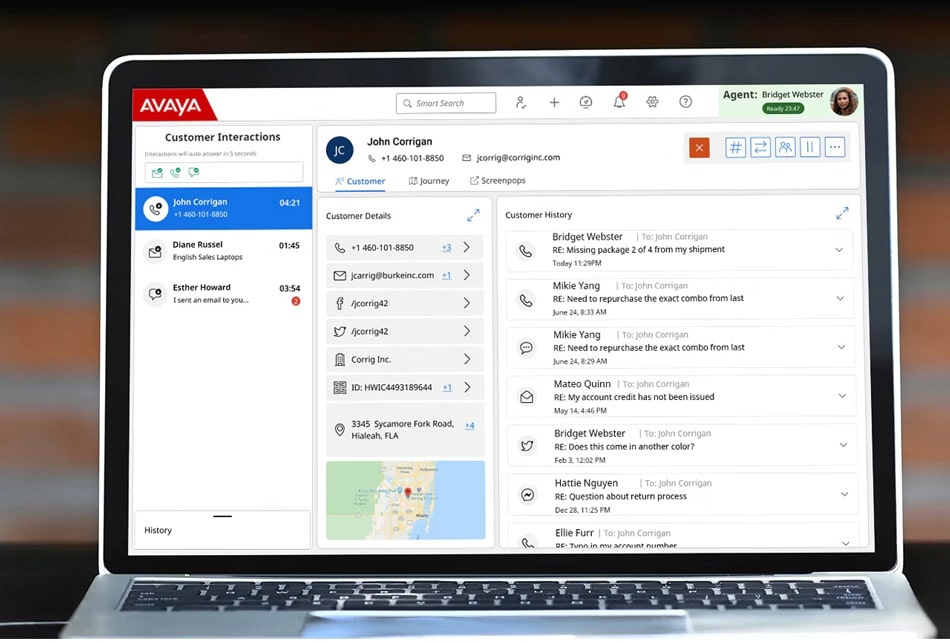Click the chat filter icon under Customer Interactions
950x643 pixels.
pyautogui.click(x=194, y=173)
